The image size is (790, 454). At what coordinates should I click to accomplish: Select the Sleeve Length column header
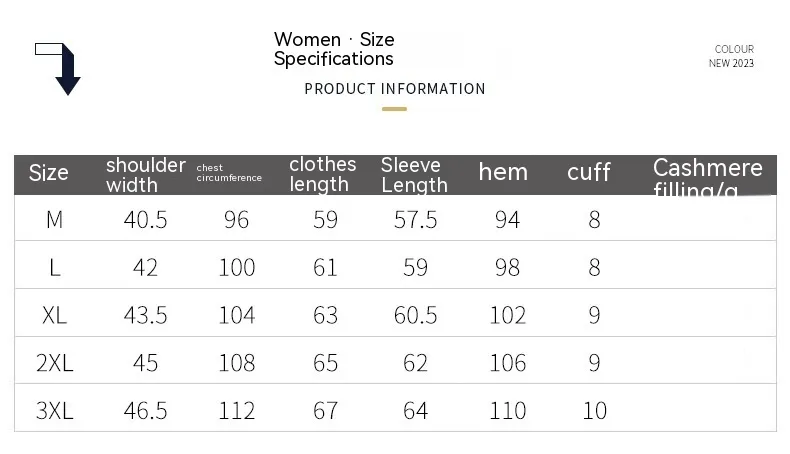click(x=414, y=174)
